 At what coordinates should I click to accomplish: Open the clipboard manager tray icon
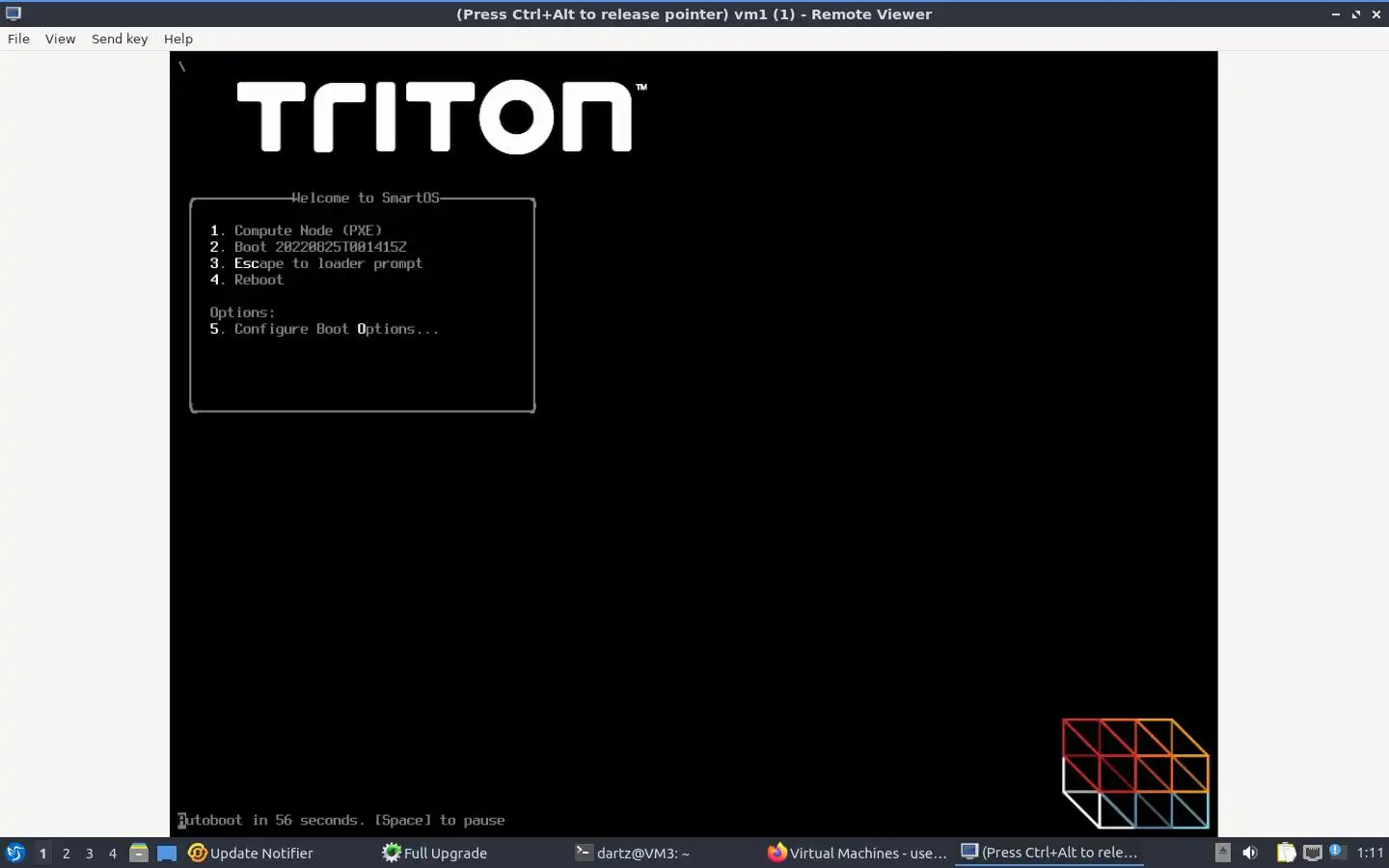coord(1286,853)
